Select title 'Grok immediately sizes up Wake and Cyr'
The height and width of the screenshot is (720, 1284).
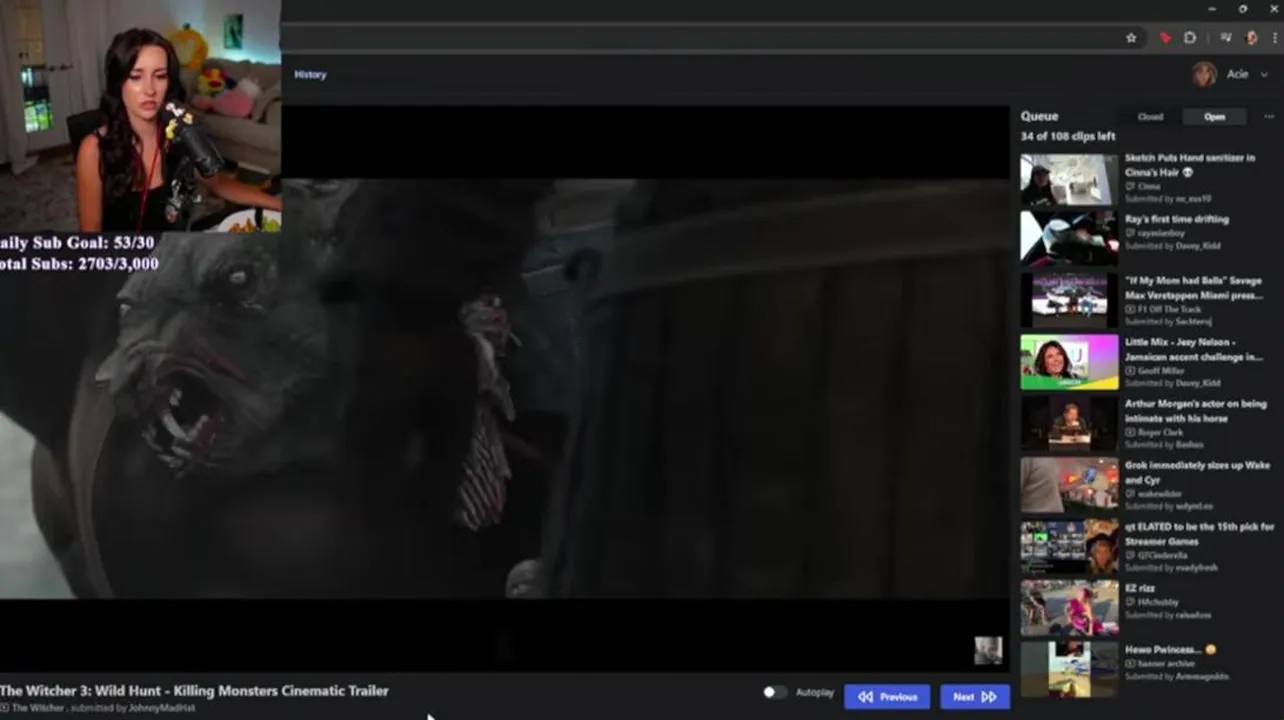tap(1198, 472)
